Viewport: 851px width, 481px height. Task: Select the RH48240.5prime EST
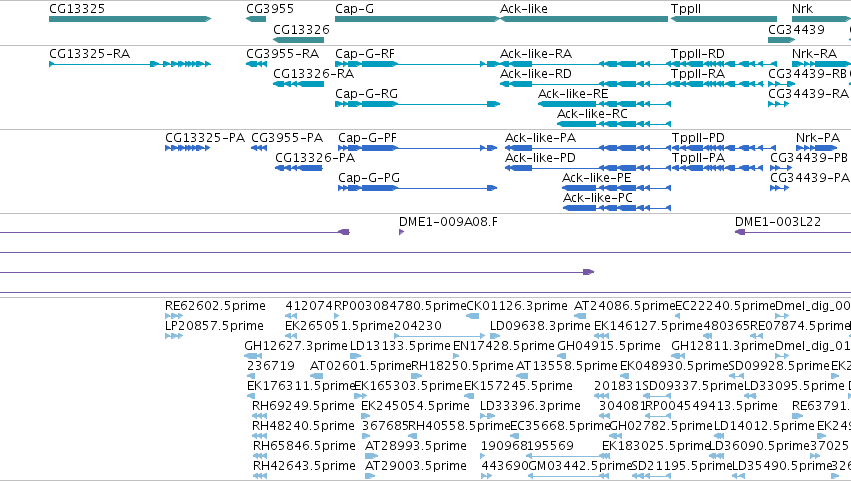click(259, 436)
